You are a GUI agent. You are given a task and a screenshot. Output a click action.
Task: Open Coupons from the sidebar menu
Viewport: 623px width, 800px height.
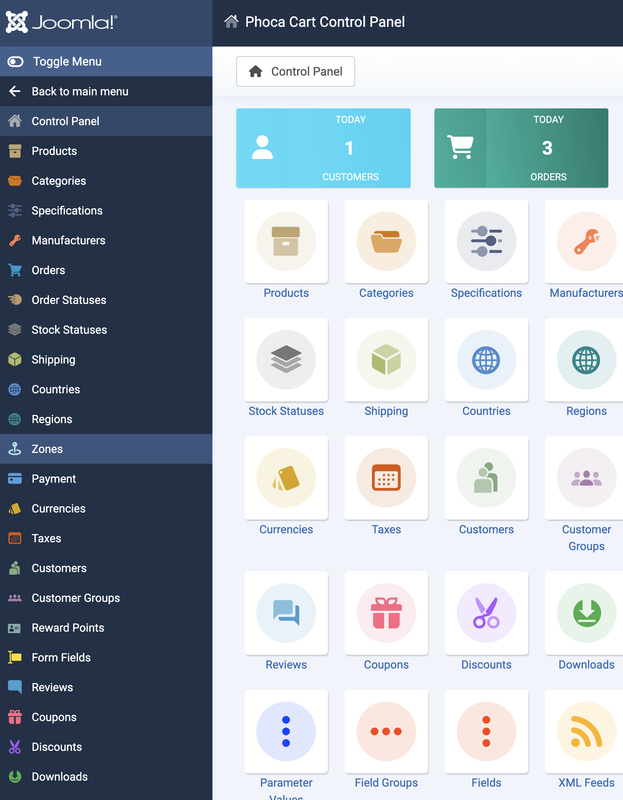[106, 717]
